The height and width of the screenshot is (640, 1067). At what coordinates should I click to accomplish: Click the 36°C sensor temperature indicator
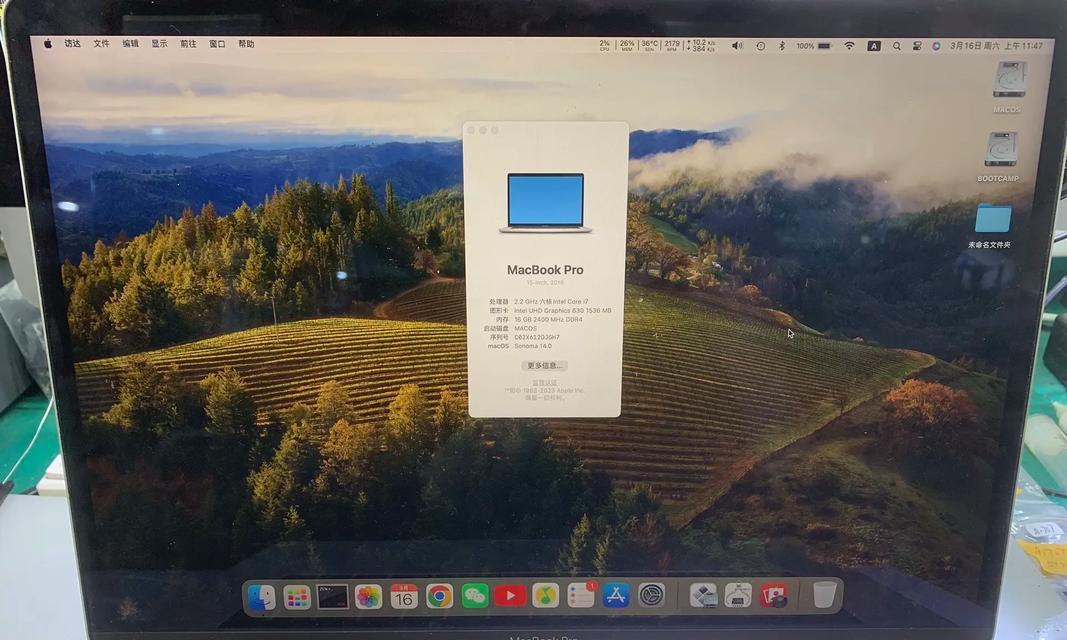coord(649,46)
